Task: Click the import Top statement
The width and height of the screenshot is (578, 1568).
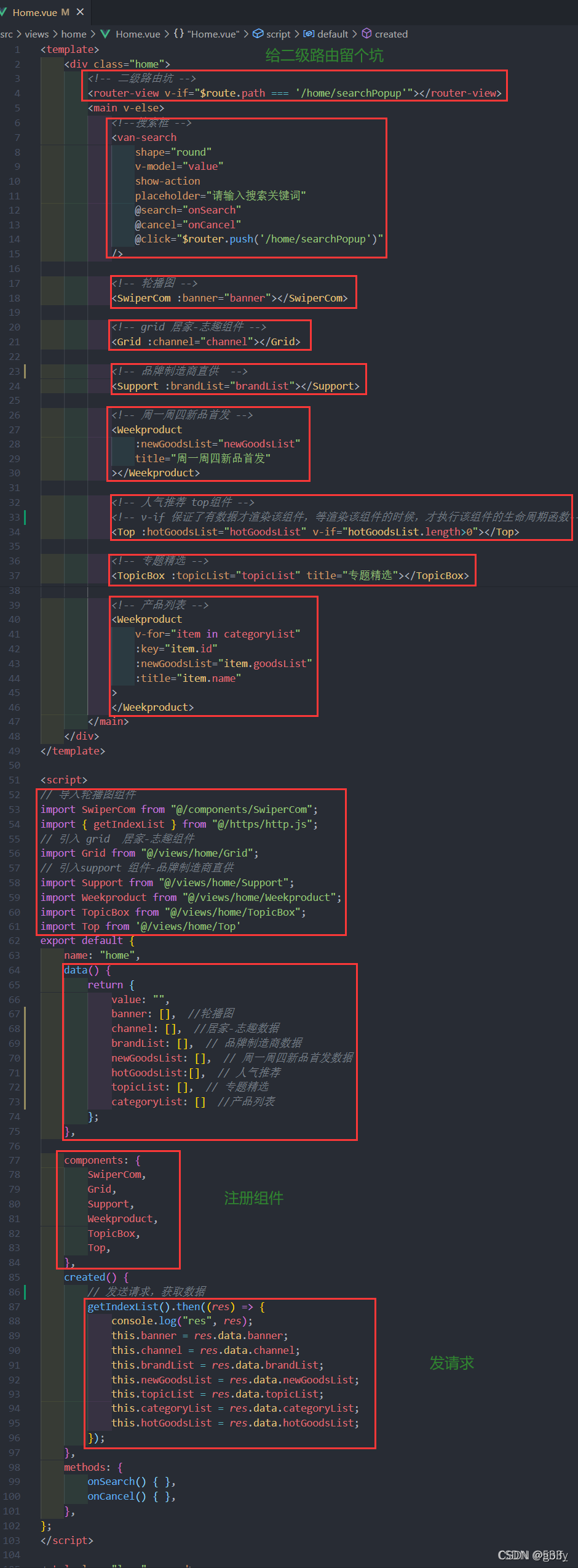Action: 140,926
